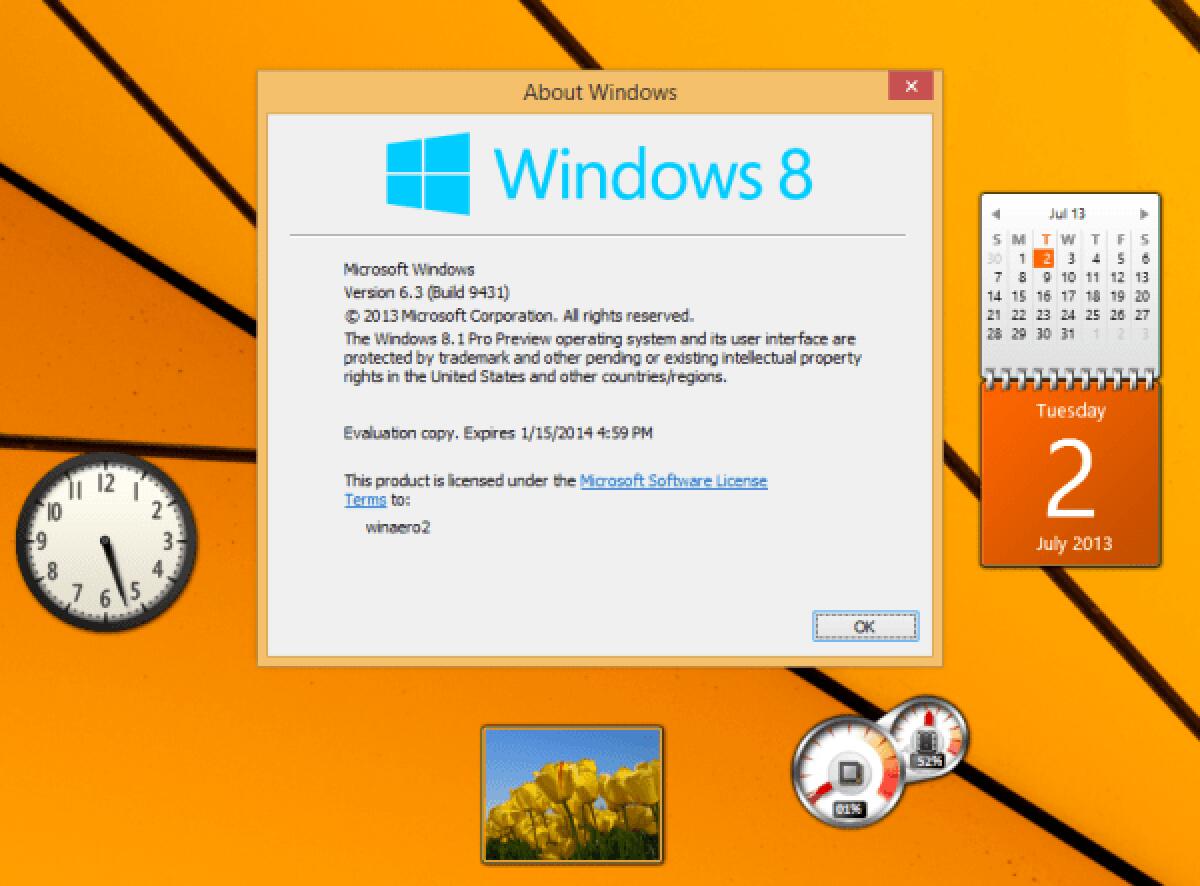Viewport: 1200px width, 886px height.
Task: Click the Windows 8 flag logo
Action: [428, 172]
